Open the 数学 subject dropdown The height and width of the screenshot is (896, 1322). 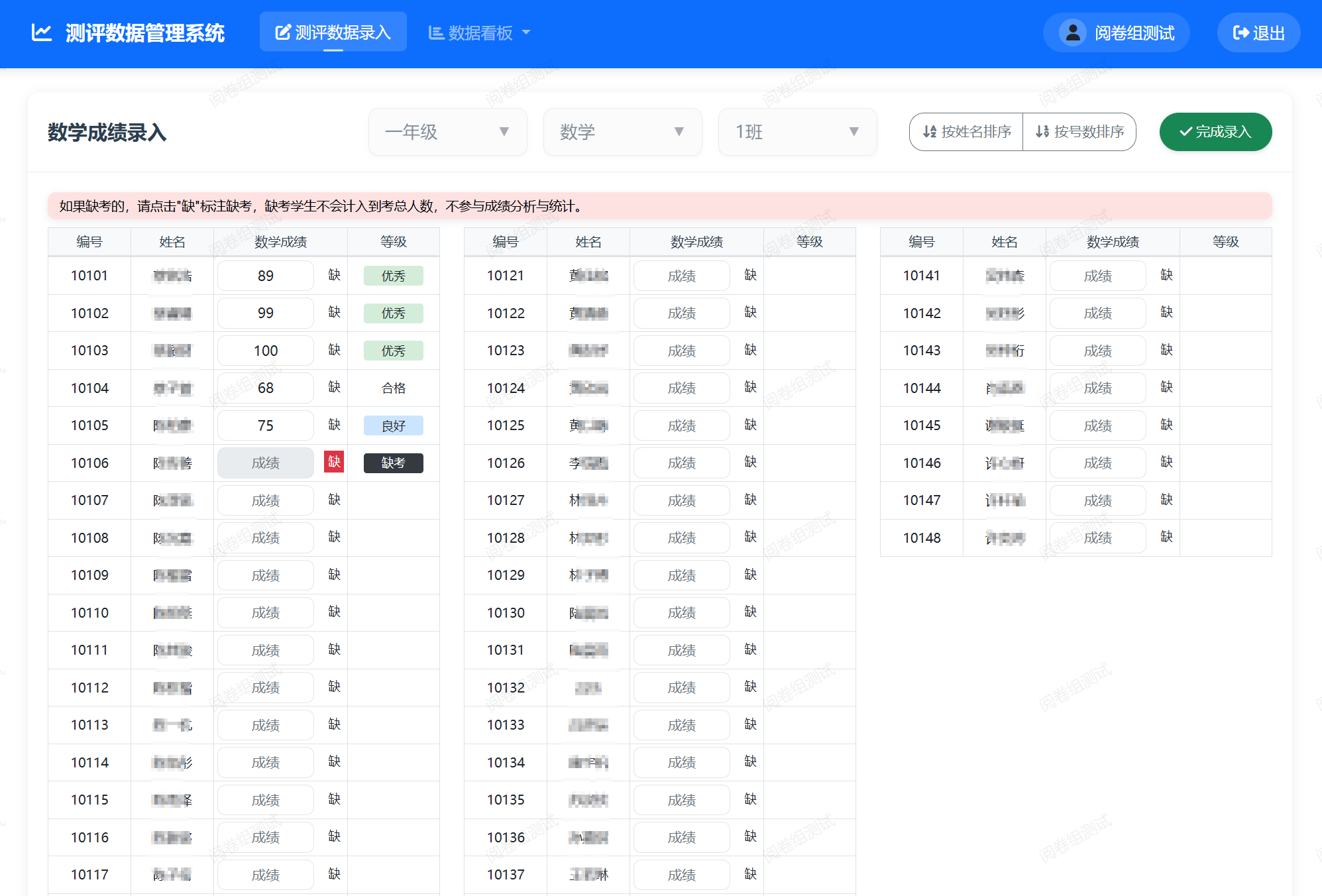[622, 132]
